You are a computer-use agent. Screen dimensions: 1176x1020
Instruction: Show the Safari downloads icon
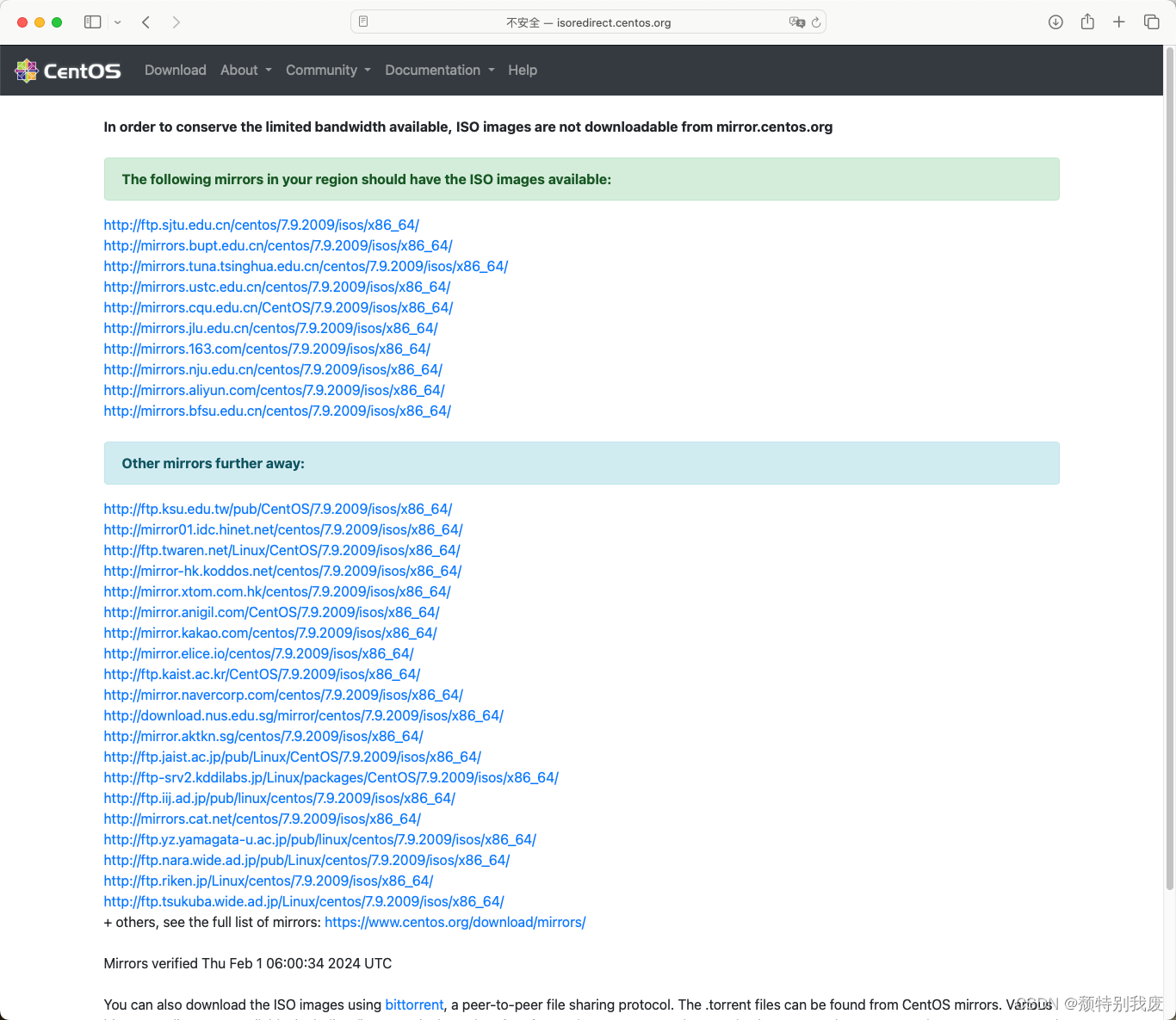[x=1055, y=22]
